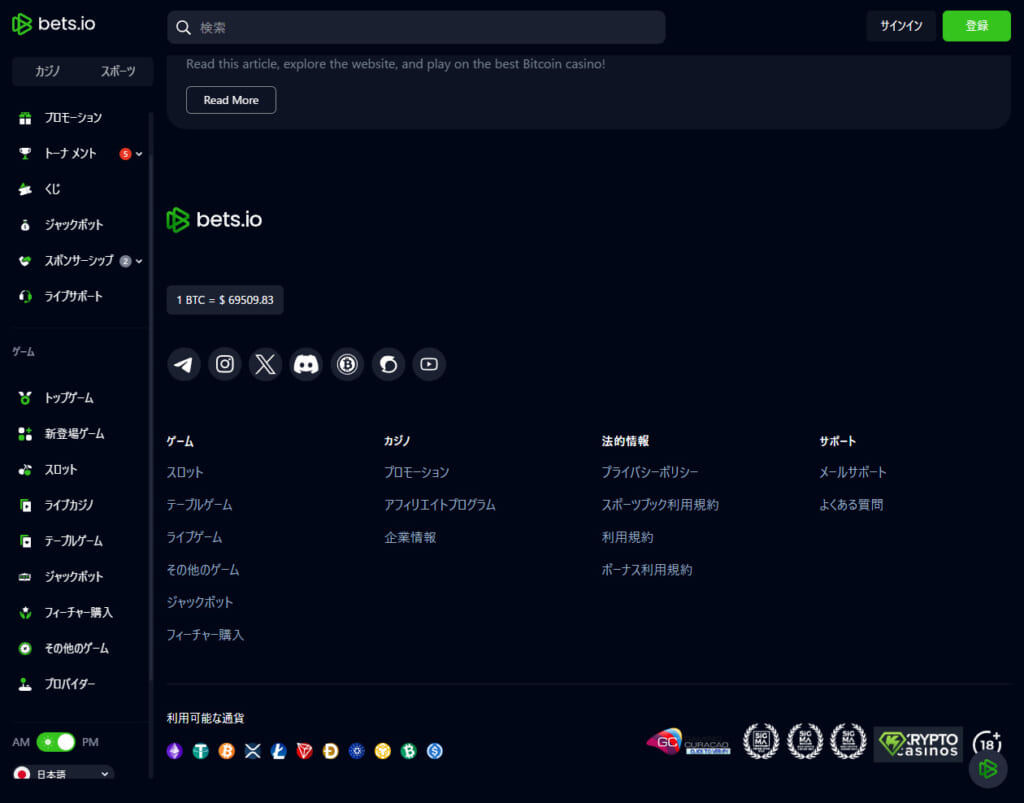This screenshot has width=1024, height=803.
Task: Open the メールサポート footer link
Action: pyautogui.click(x=853, y=472)
